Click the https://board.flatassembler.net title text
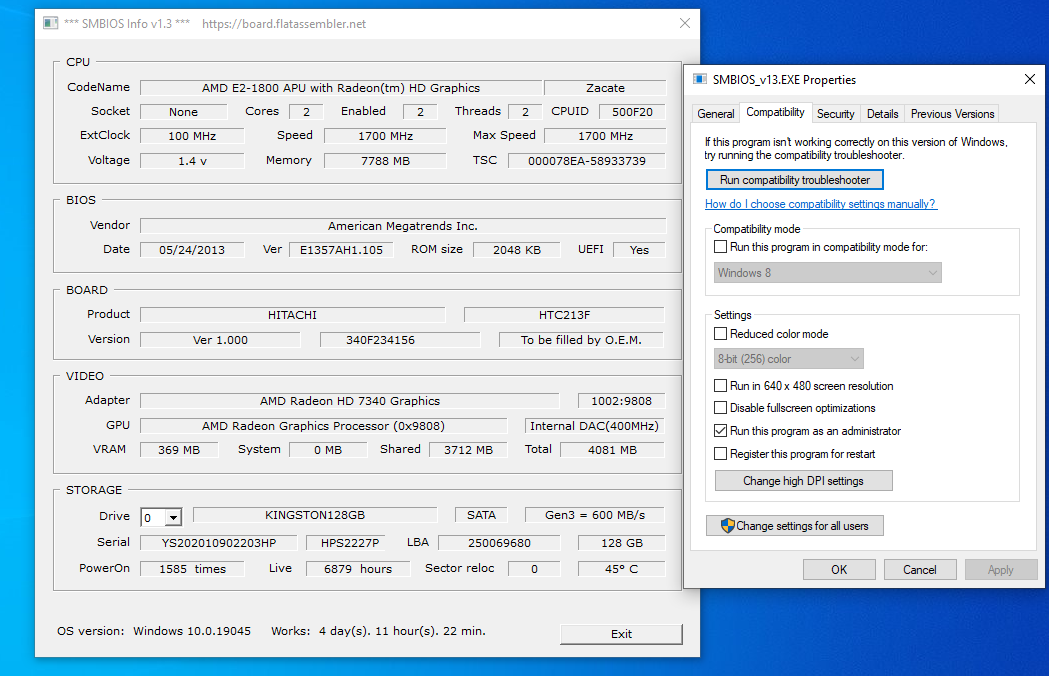Image resolution: width=1049 pixels, height=676 pixels. [284, 23]
